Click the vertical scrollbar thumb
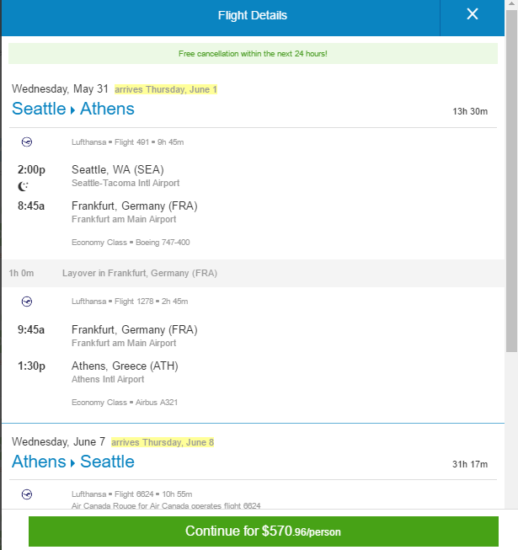 pyautogui.click(x=511, y=181)
